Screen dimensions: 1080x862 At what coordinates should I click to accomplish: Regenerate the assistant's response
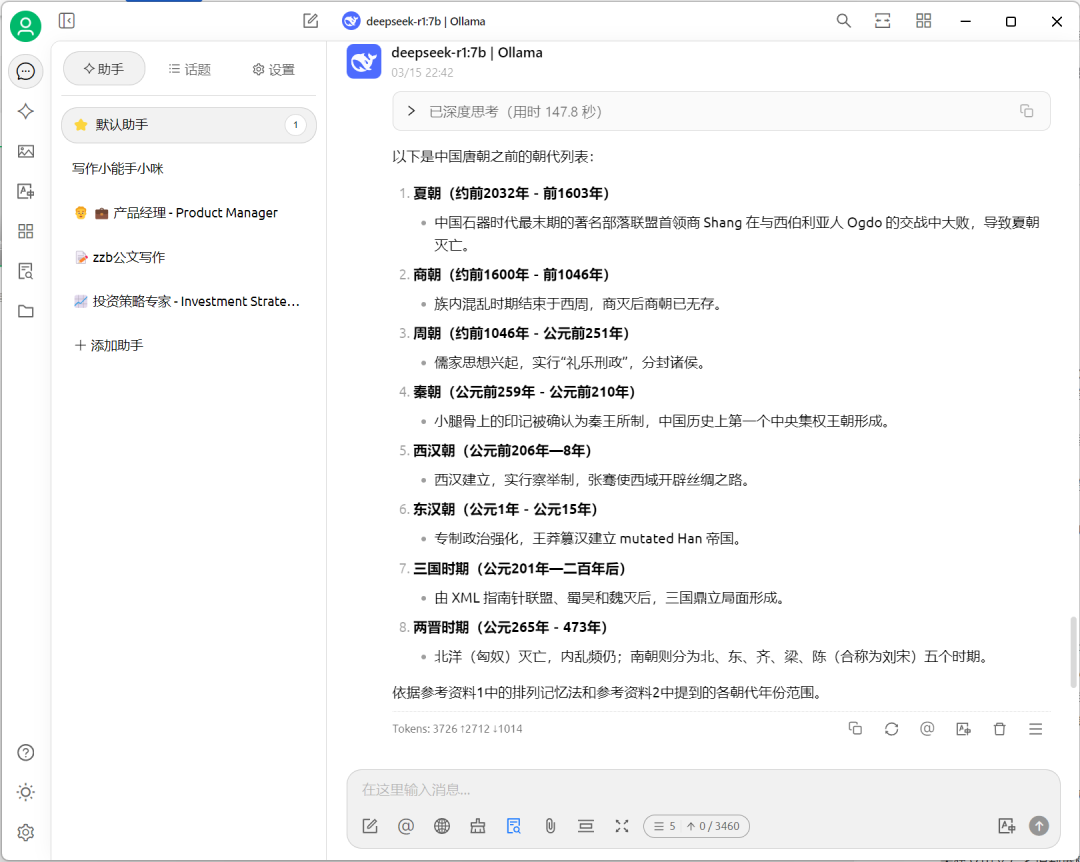pos(891,728)
